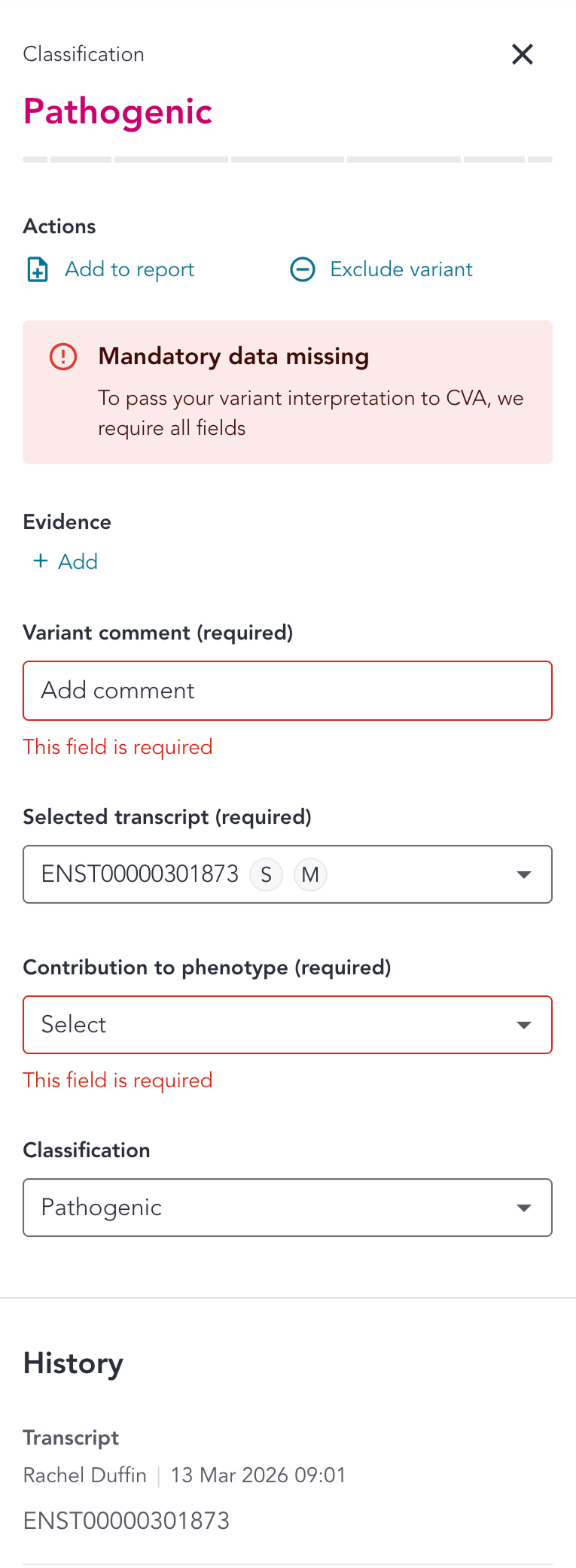Click the Exclude variant minus-circle icon
The width and height of the screenshot is (576, 1568).
point(303,269)
